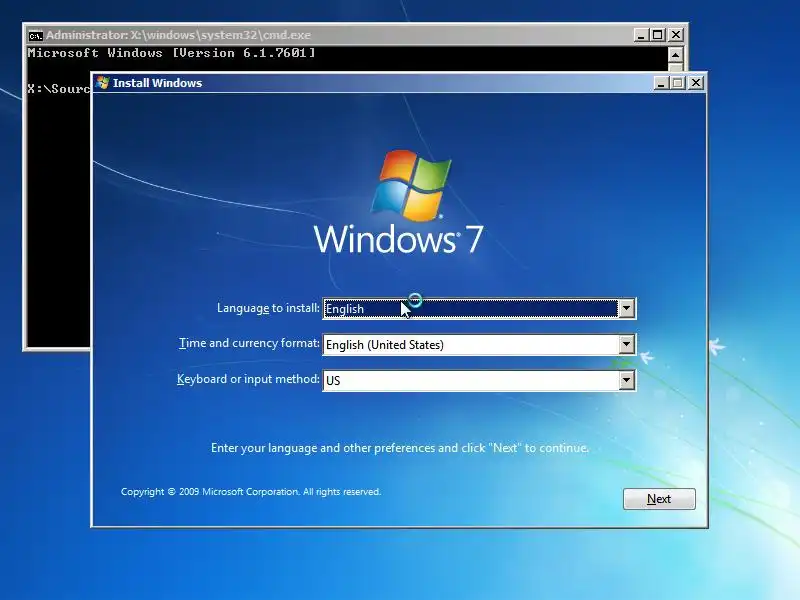Screen dimensions: 800x600
Task: Click the Install Windows title bar icon
Action: 103,83
